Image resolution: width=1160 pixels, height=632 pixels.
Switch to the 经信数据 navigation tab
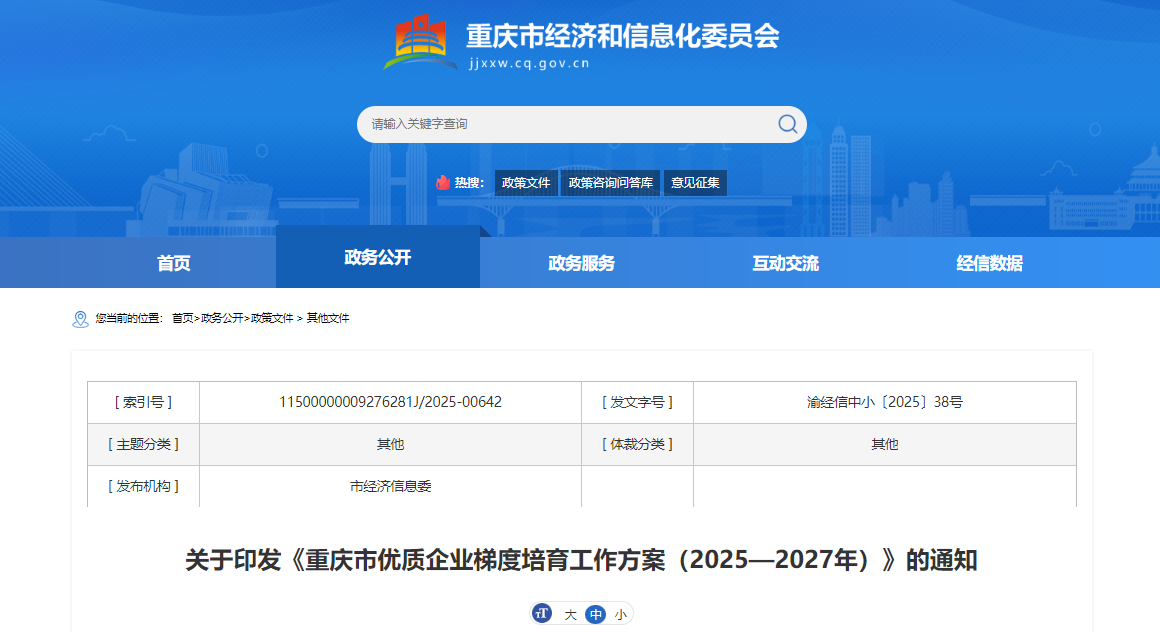click(x=990, y=263)
